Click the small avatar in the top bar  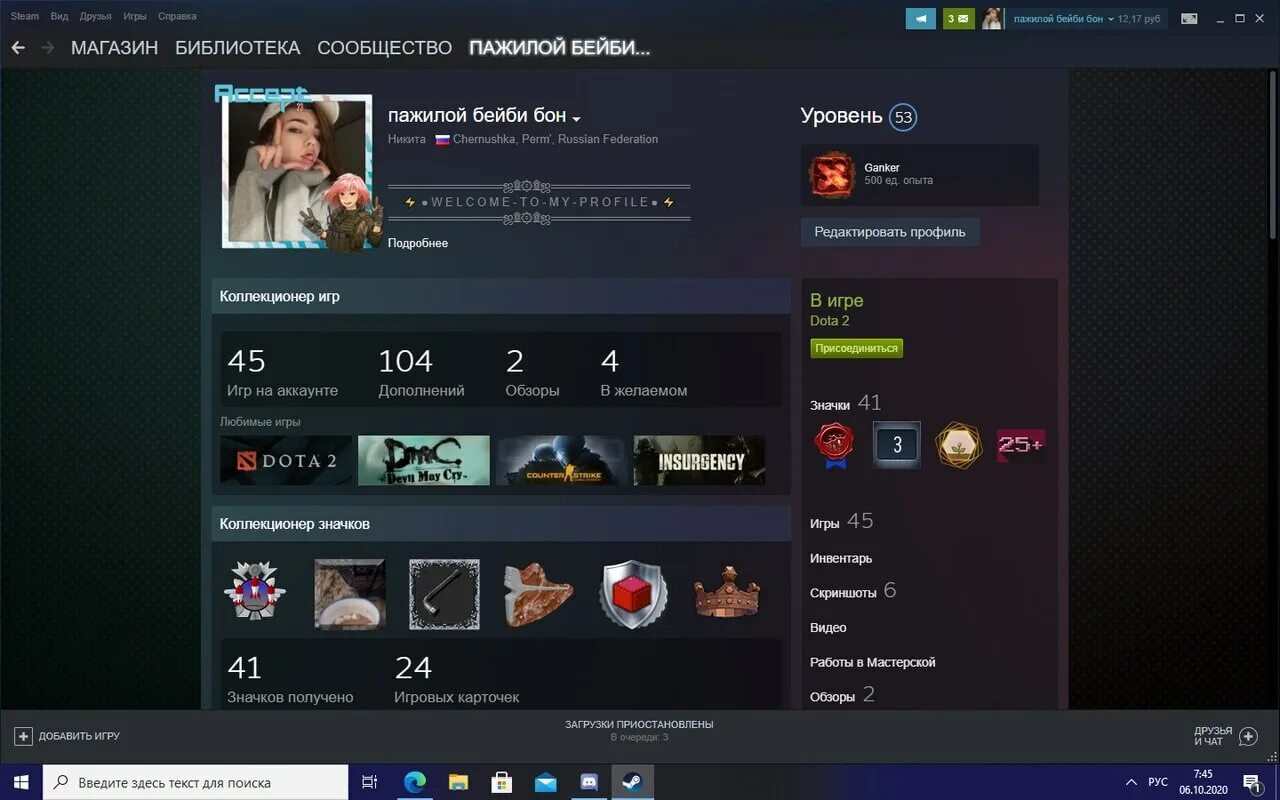pos(992,18)
